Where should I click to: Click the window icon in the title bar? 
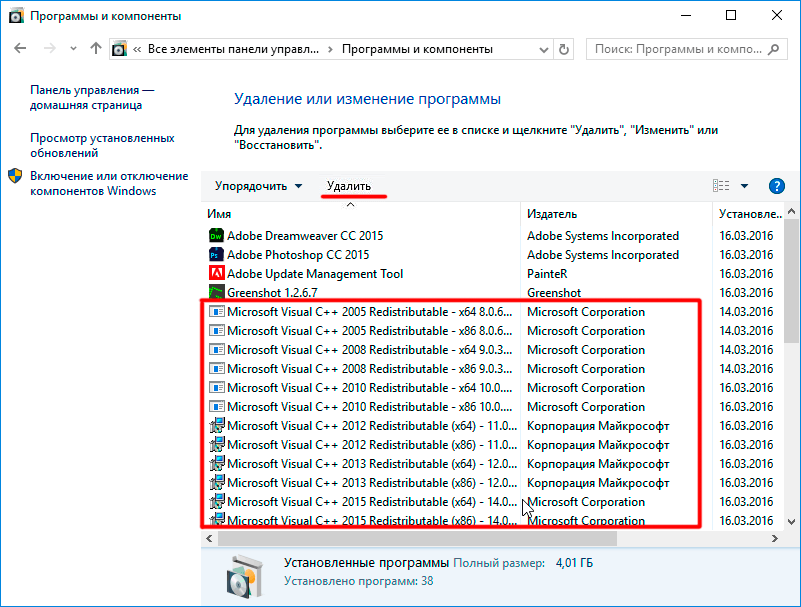(x=16, y=16)
